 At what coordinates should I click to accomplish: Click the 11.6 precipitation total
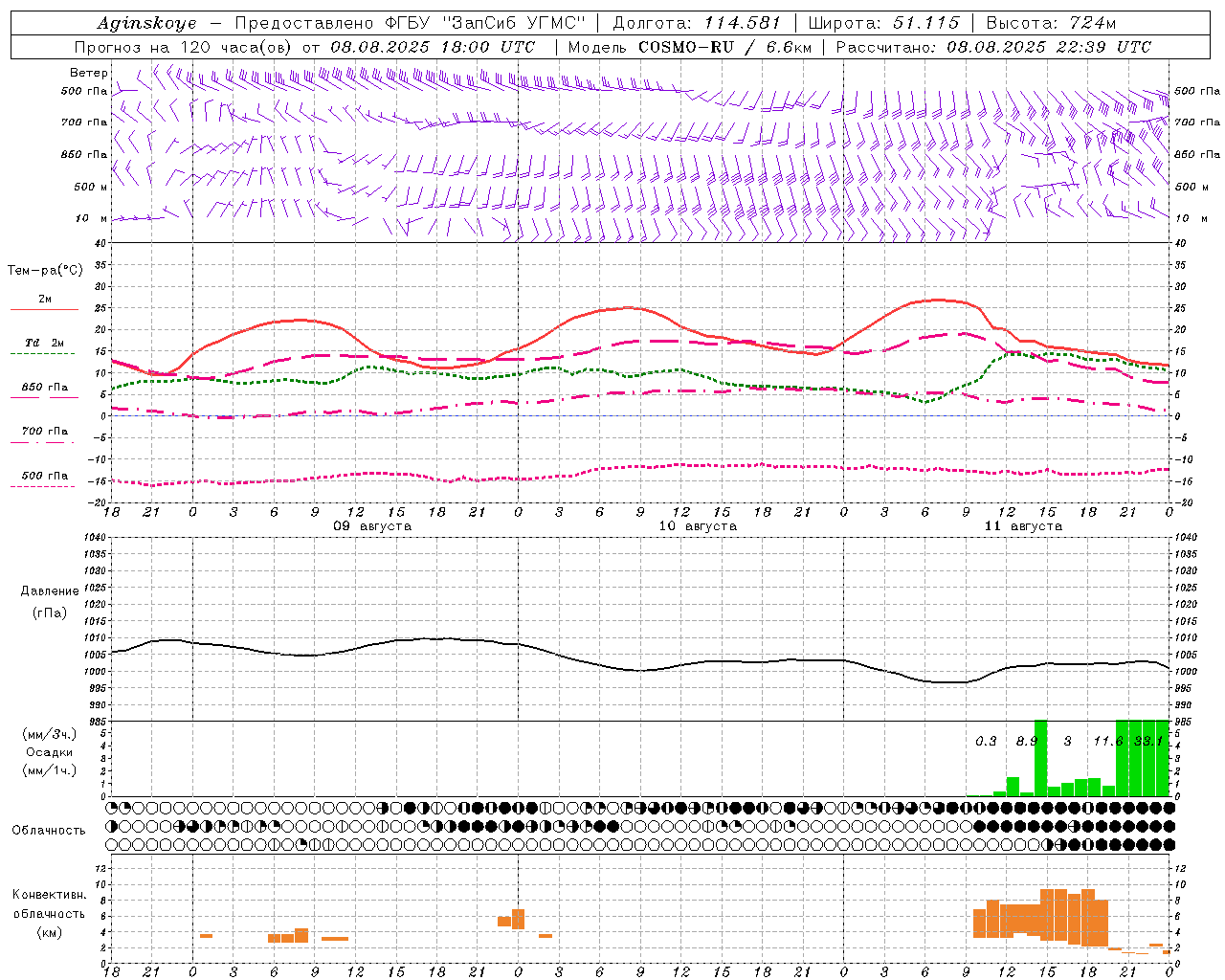1108,741
